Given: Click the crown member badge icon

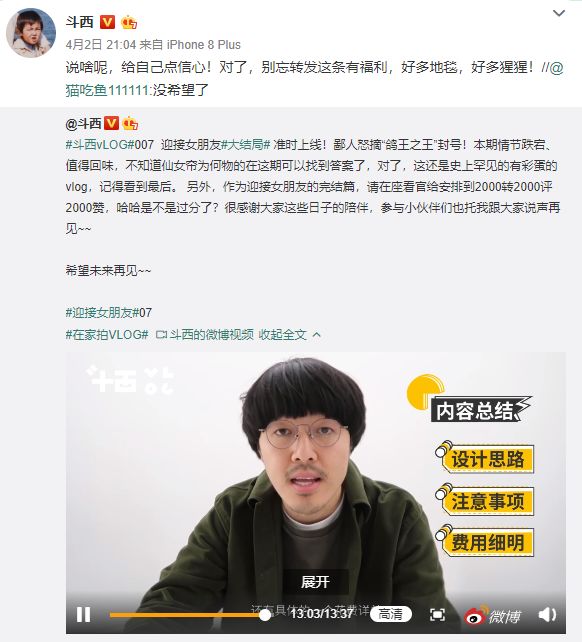Looking at the screenshot, I should tap(129, 22).
